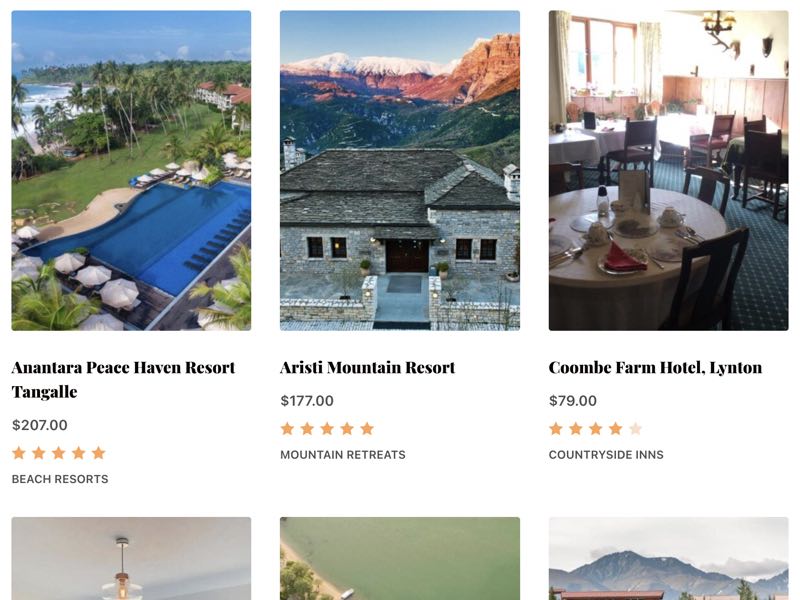Open the Anantara Peace Haven Resort pool image
The image size is (800, 600).
point(131,170)
